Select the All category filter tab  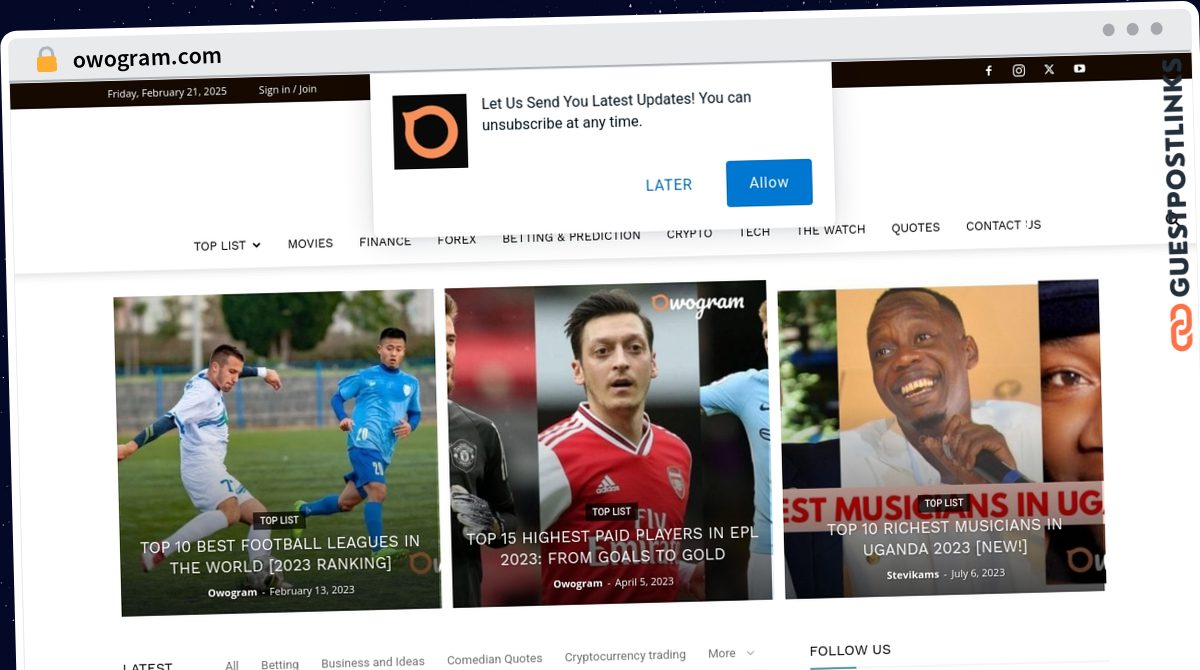click(x=232, y=665)
